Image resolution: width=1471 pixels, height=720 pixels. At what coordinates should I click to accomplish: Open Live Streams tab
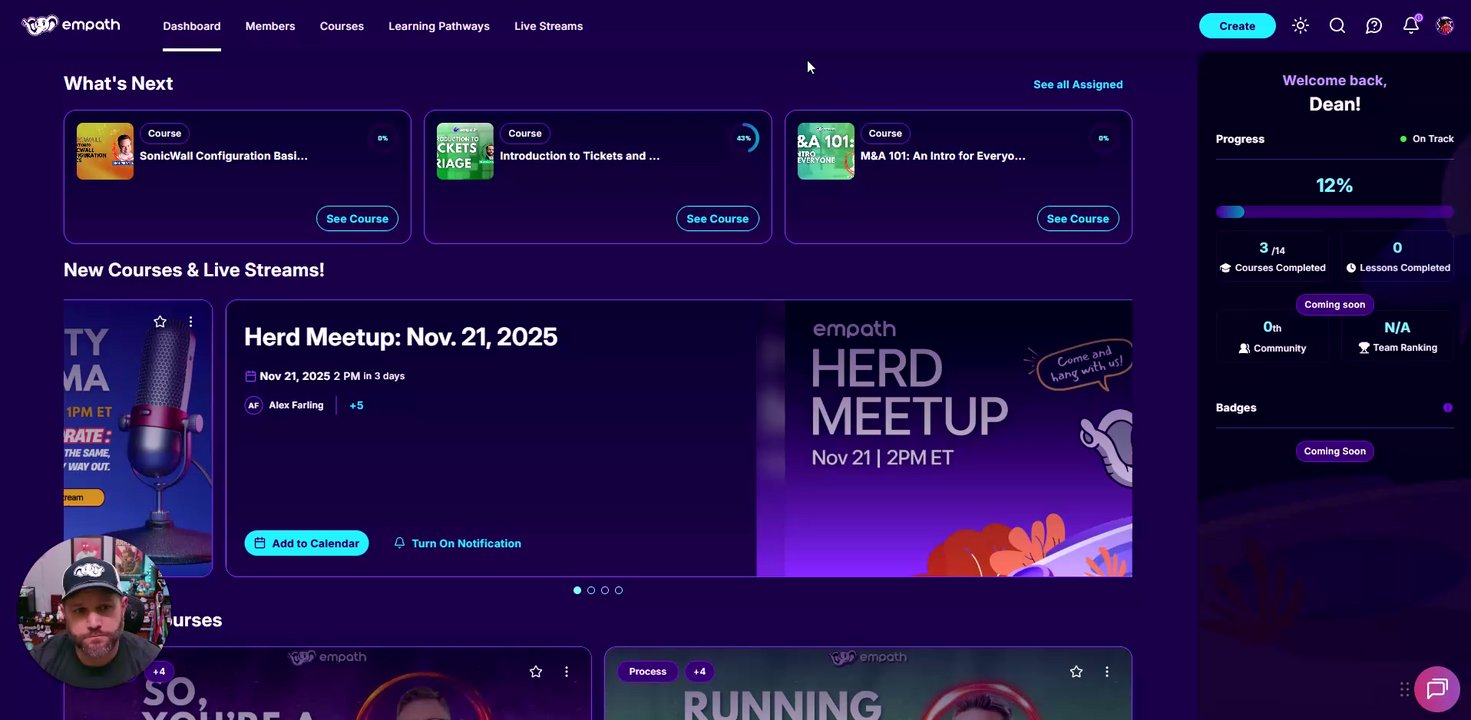click(x=548, y=26)
